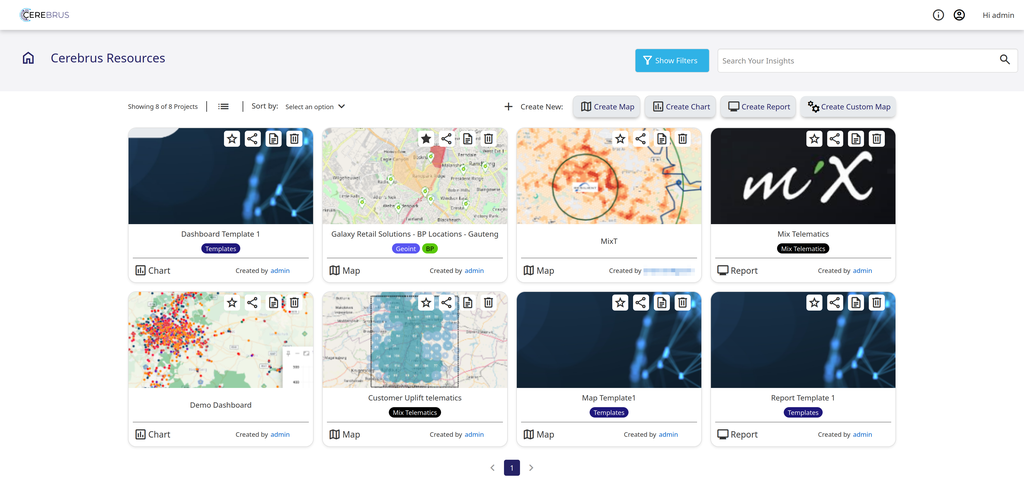Favorite the Mix Telematics report card
The image size is (1024, 480).
point(814,138)
